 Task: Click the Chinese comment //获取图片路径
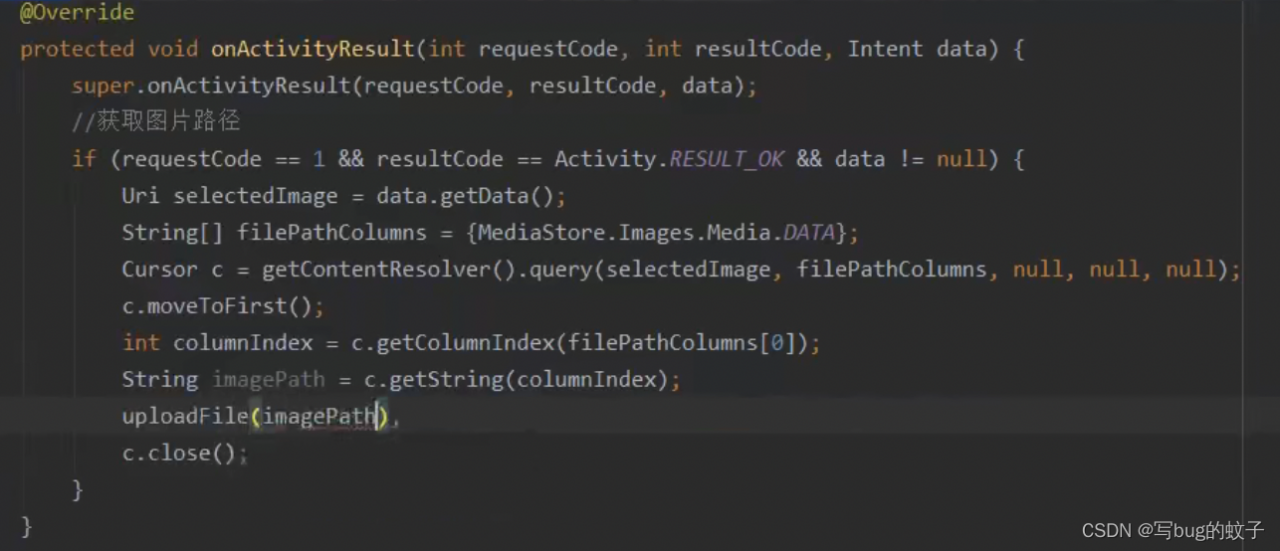156,122
